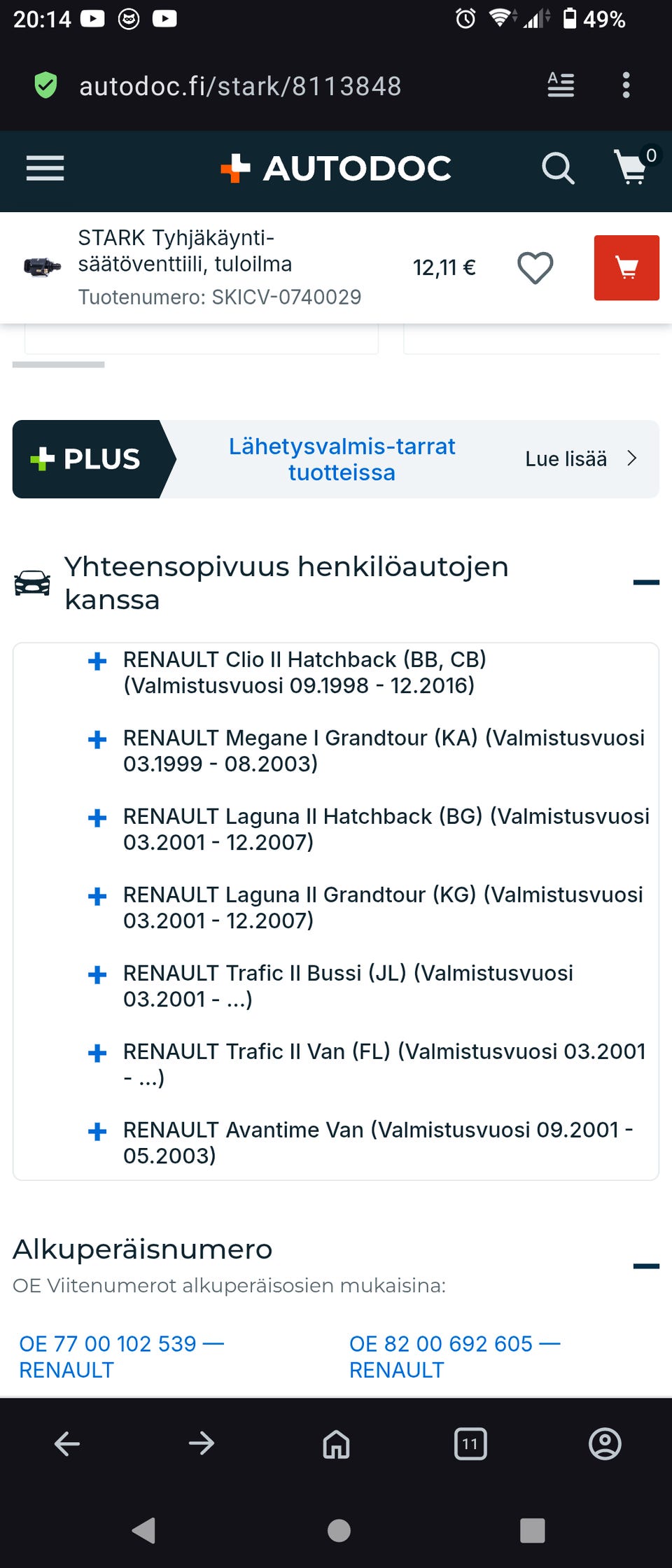Open browser tabs switcher showing 11
The width and height of the screenshot is (672, 1568).
[x=470, y=1443]
